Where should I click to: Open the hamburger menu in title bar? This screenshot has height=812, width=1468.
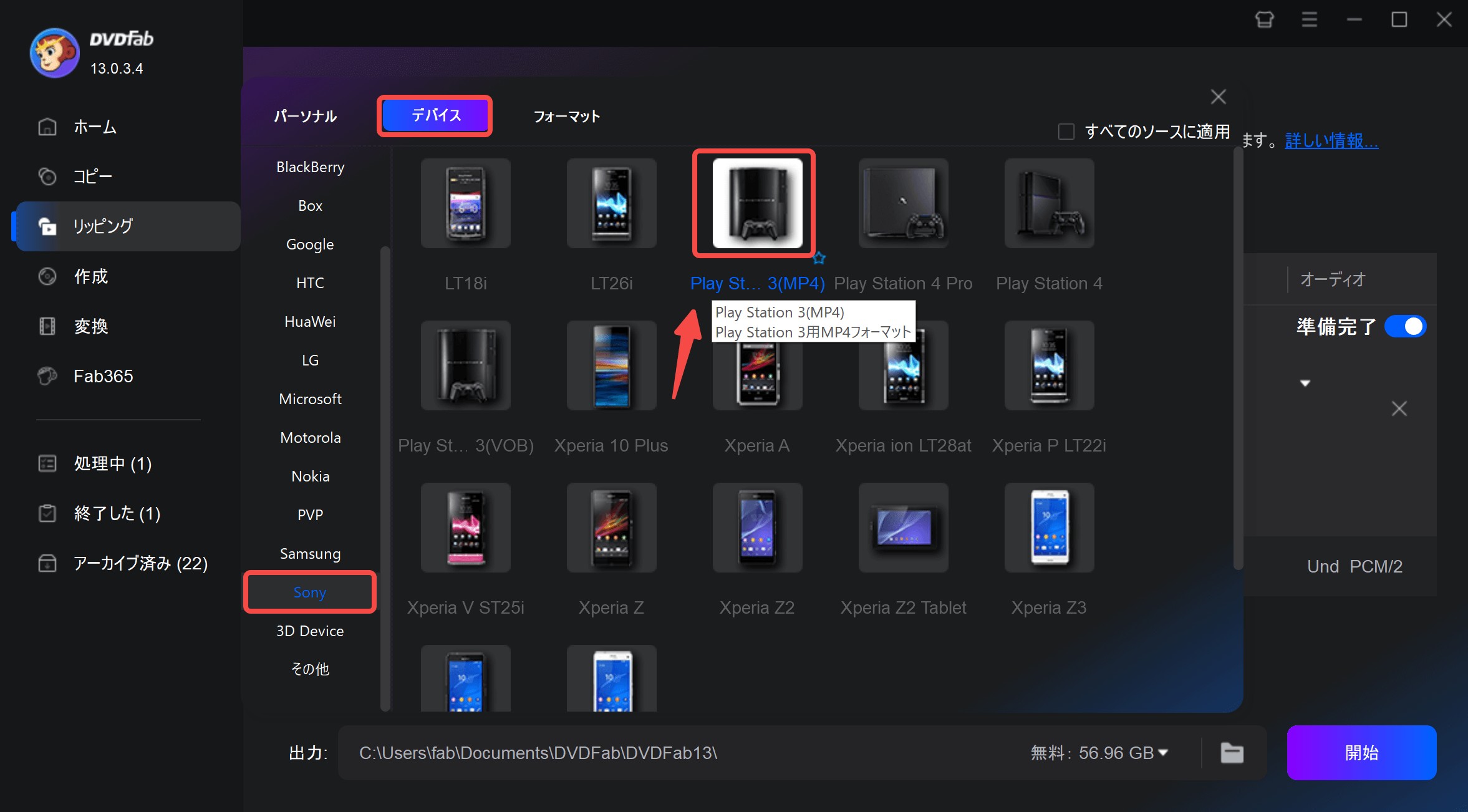coord(1310,20)
